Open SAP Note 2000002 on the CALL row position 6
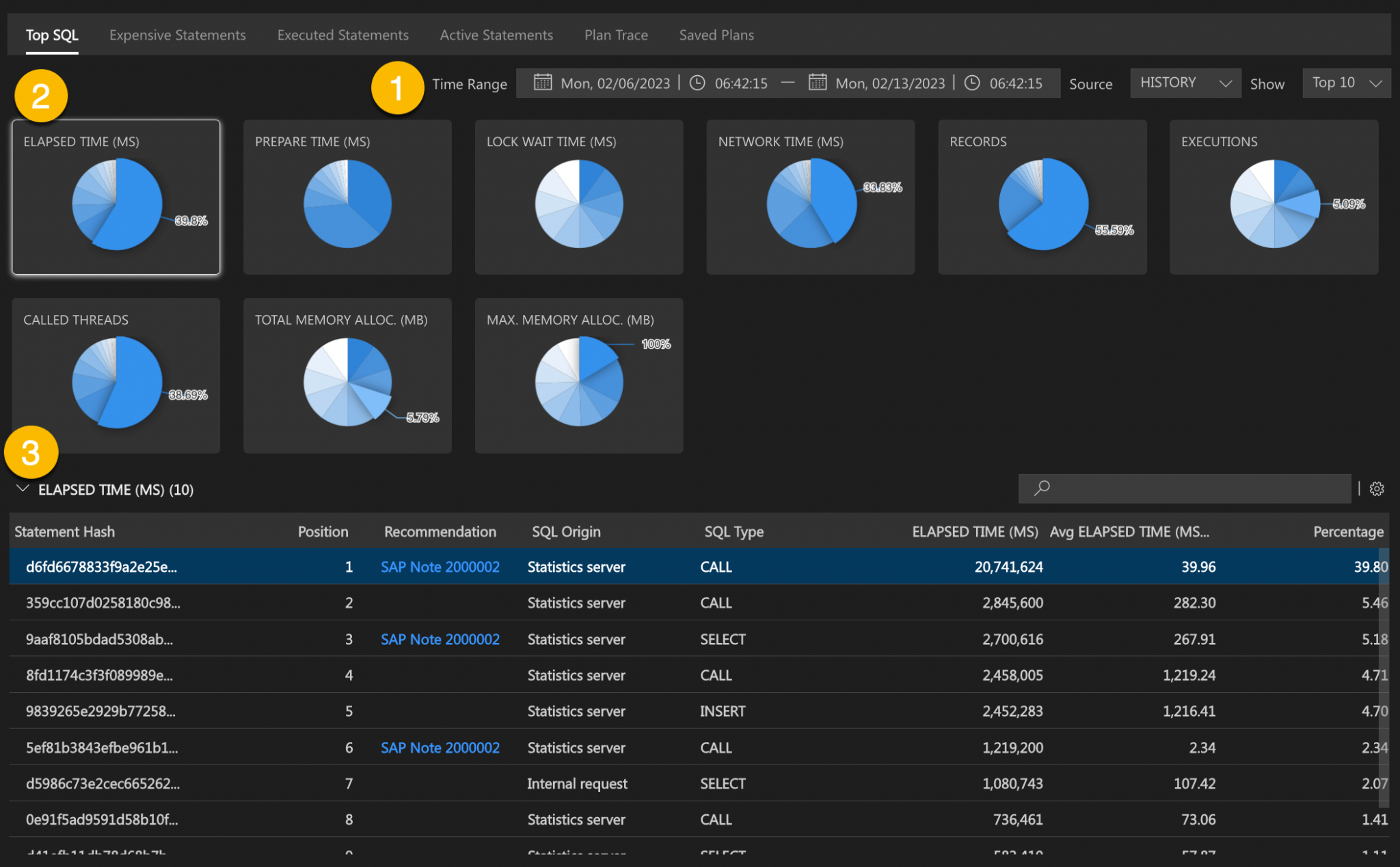This screenshot has height=867, width=1400. [x=440, y=747]
